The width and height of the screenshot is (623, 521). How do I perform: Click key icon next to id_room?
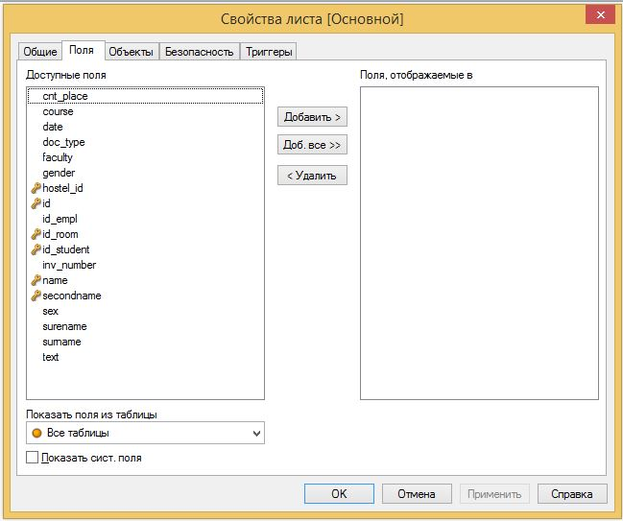[x=36, y=234]
